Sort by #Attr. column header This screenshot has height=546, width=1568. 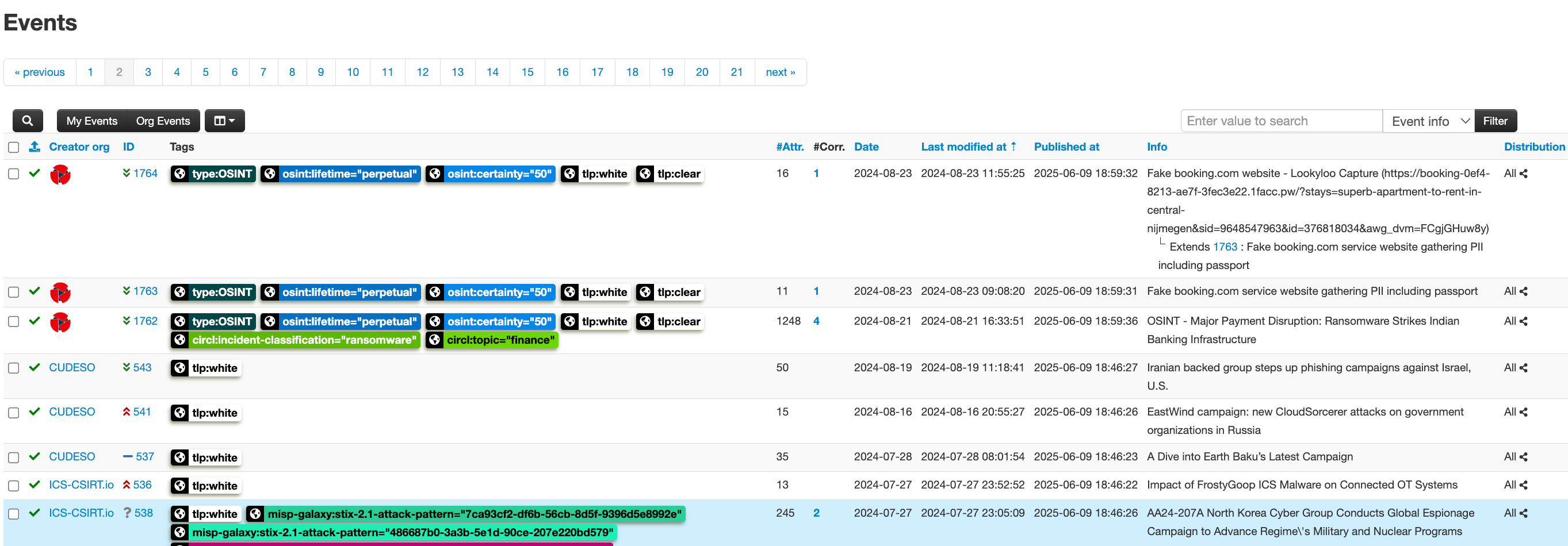790,147
